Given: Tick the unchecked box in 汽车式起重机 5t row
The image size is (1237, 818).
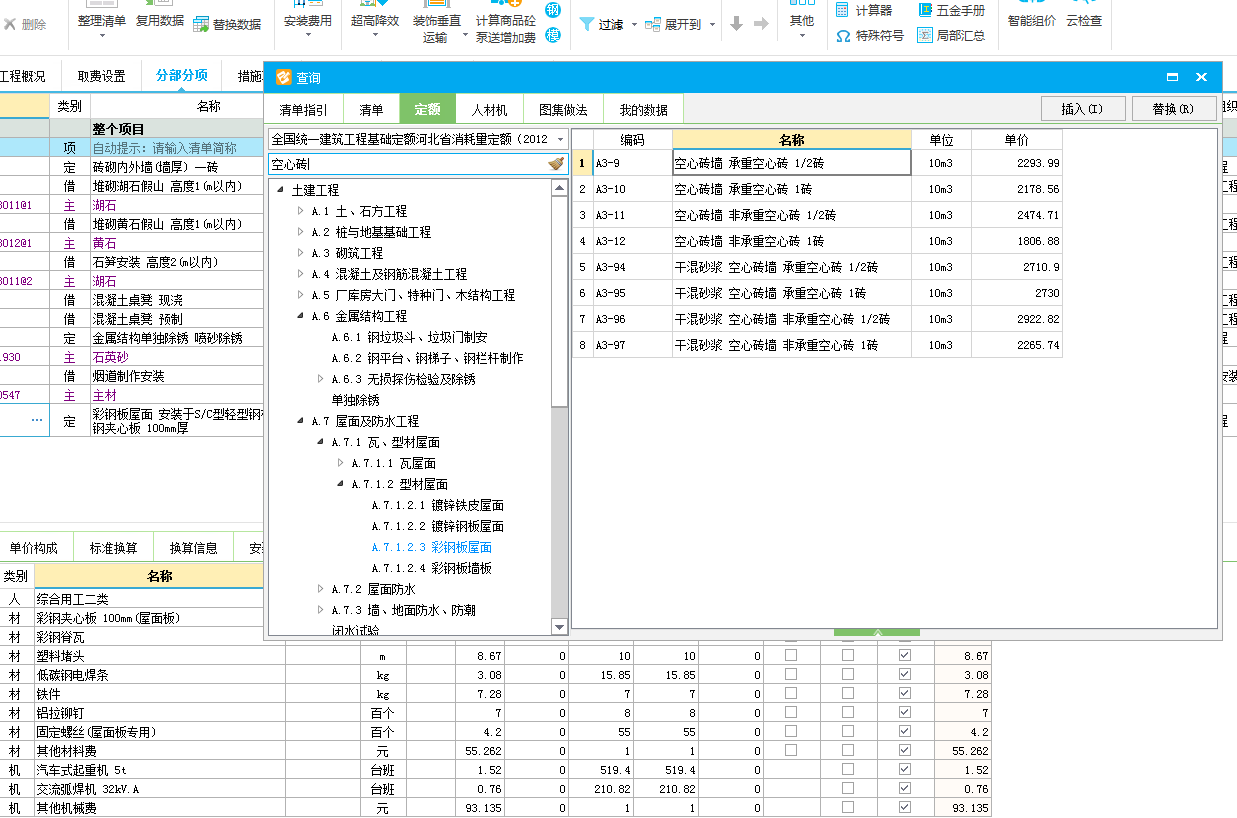Looking at the screenshot, I should (x=848, y=769).
